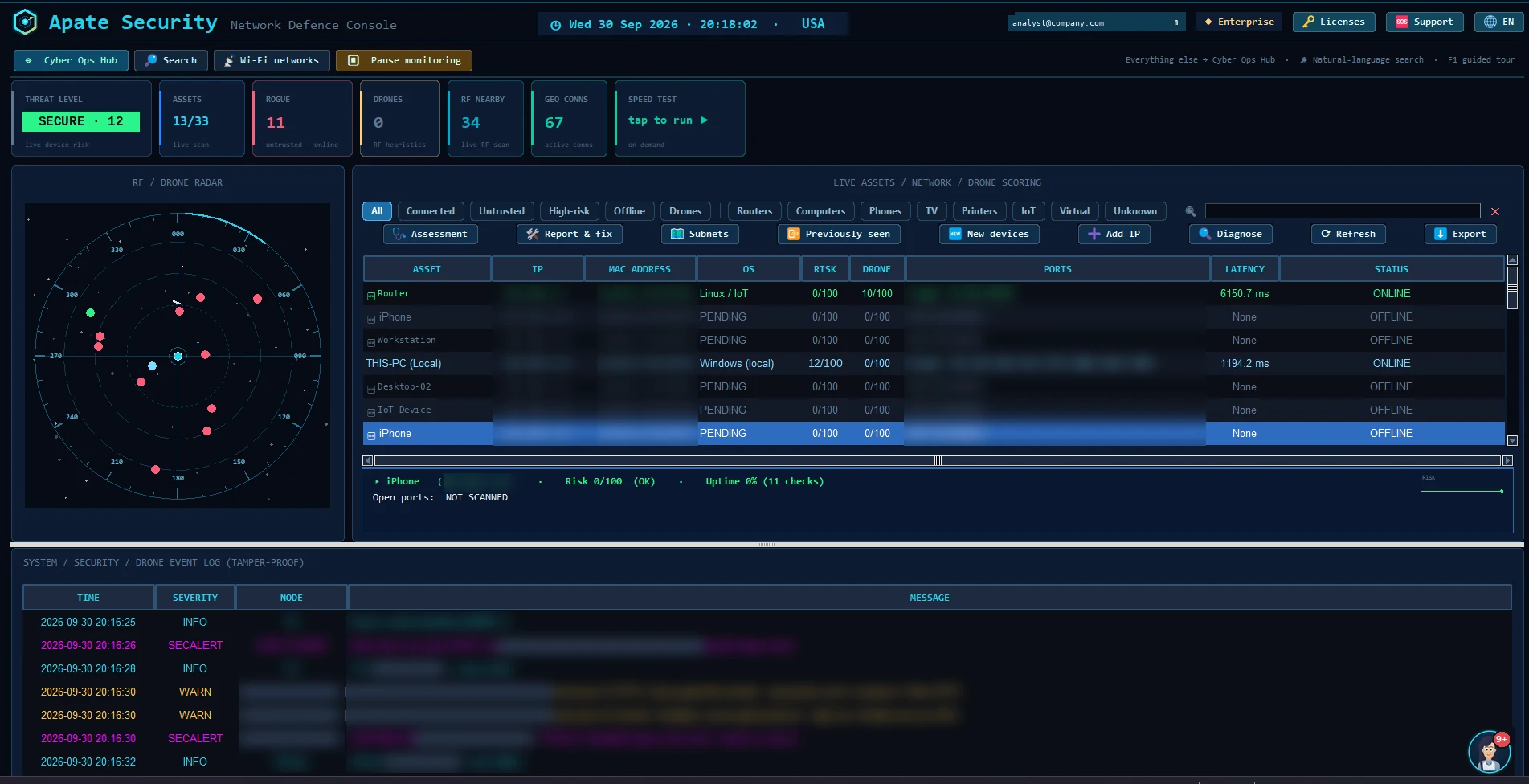Screen dimensions: 1529x784
Task: Open the Enterprise edition badge
Action: 1239,22
